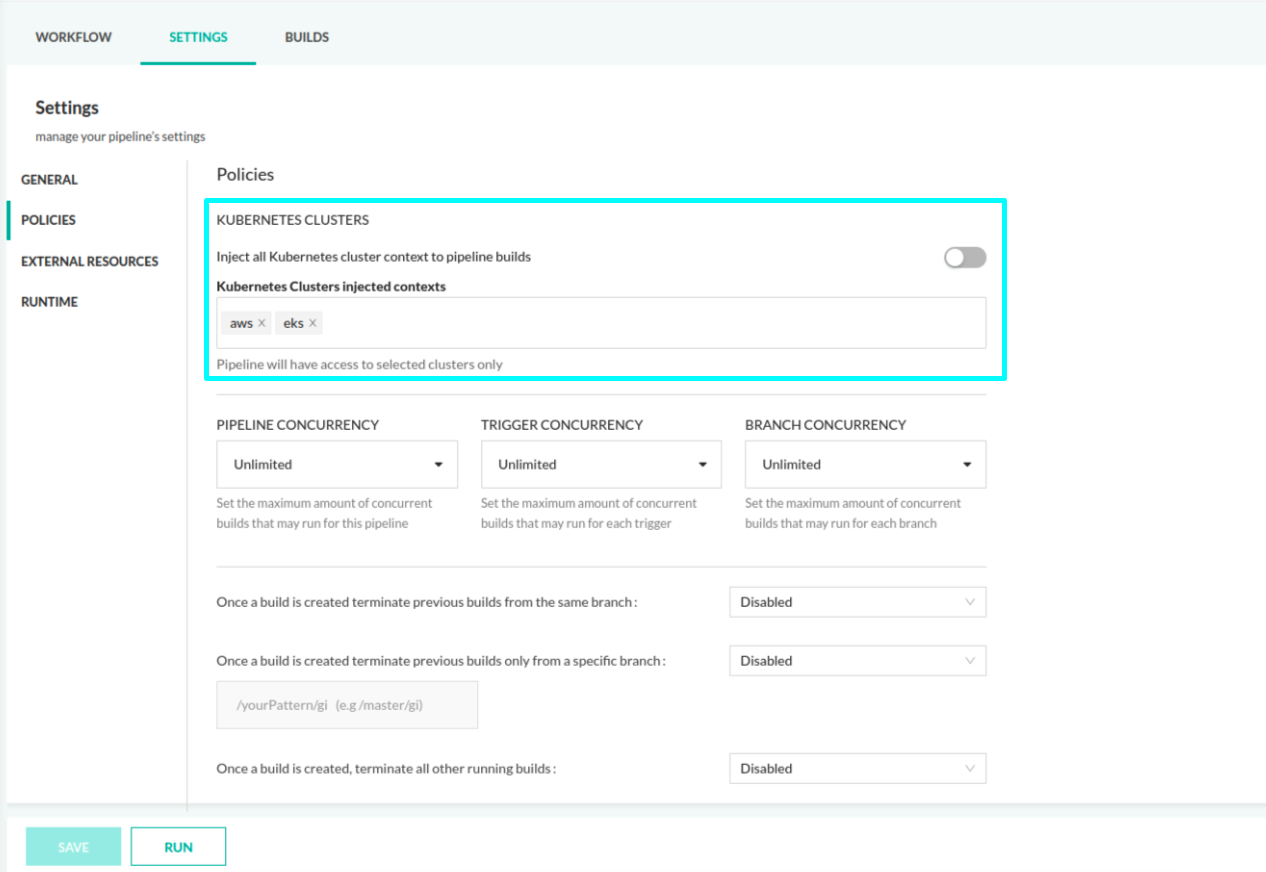The image size is (1266, 872).
Task: Open the Runtime settings section
Action: tap(49, 302)
